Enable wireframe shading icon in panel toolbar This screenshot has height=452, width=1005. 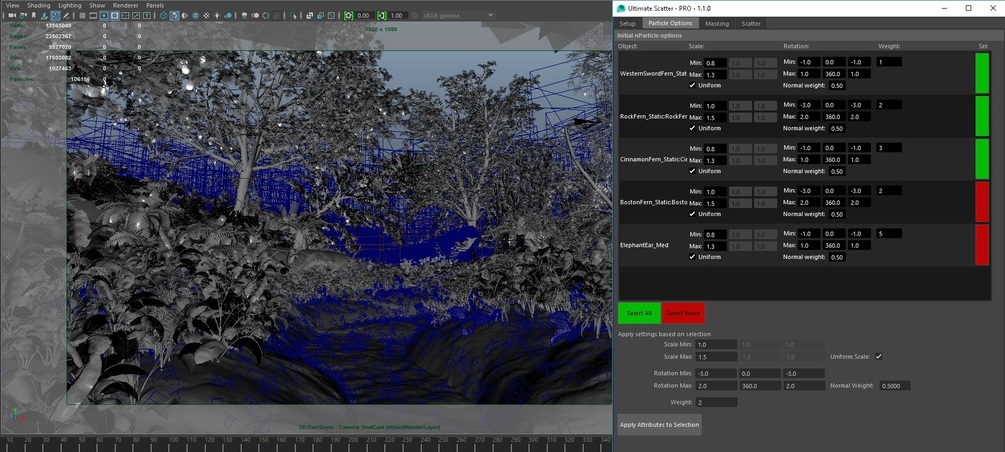coord(163,16)
